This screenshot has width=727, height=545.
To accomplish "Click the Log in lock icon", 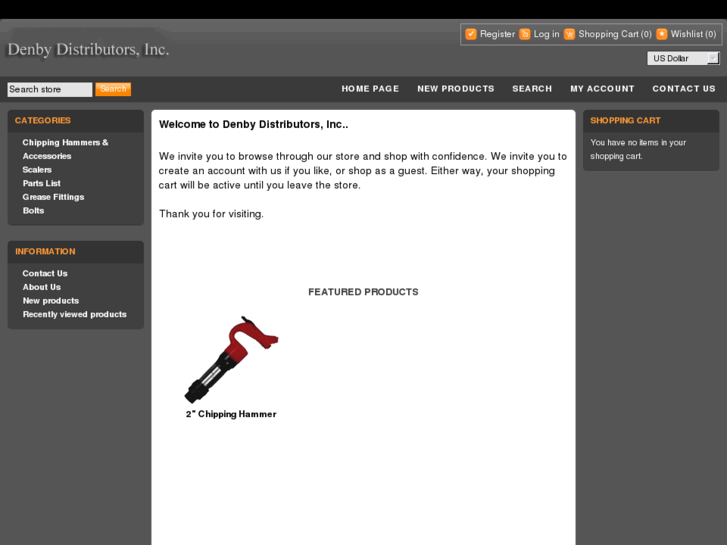I will click(524, 34).
